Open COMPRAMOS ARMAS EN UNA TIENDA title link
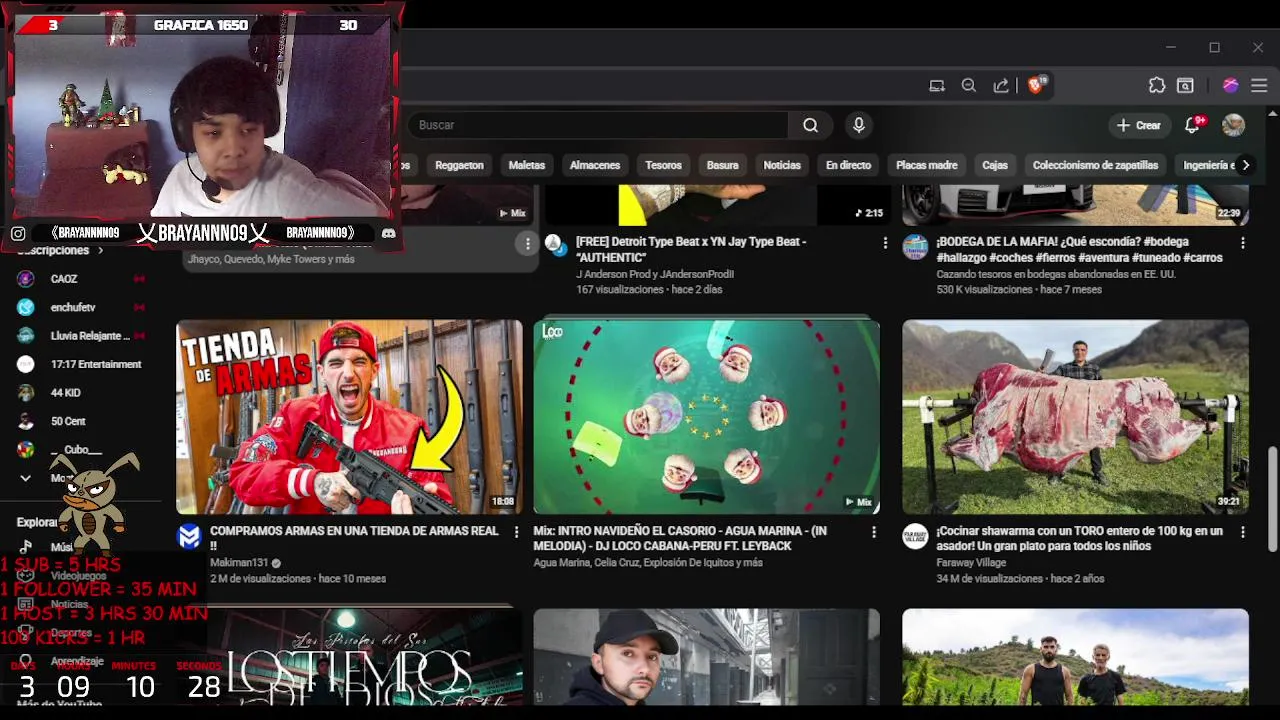 [x=354, y=538]
